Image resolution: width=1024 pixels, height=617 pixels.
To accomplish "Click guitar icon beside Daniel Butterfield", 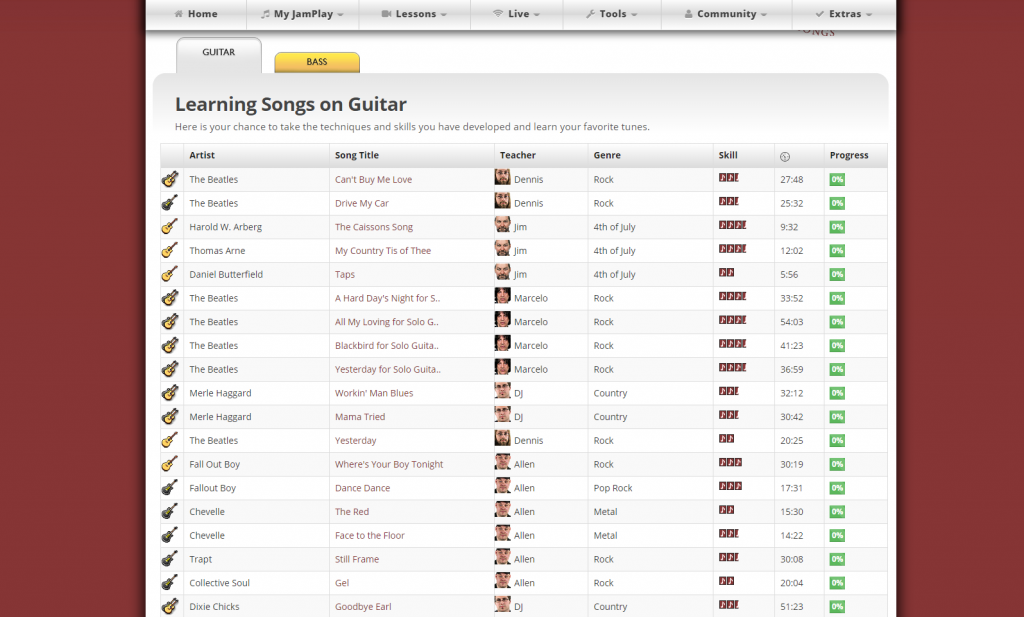I will pos(170,274).
